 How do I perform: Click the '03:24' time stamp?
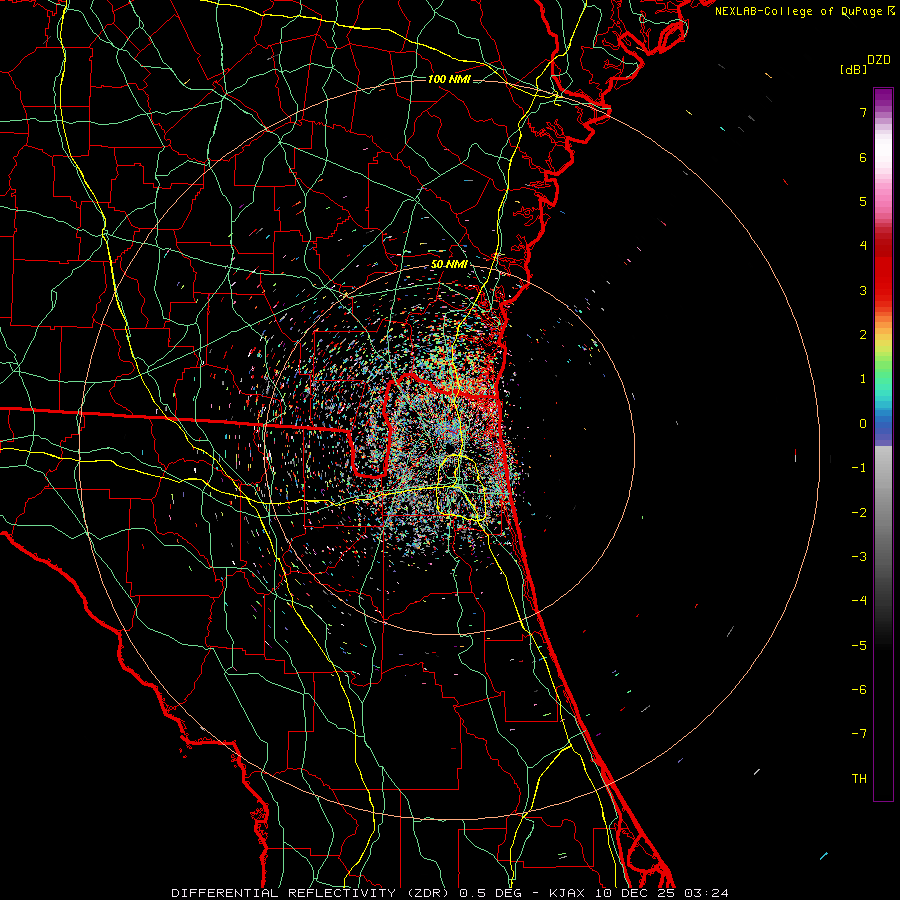coord(706,893)
